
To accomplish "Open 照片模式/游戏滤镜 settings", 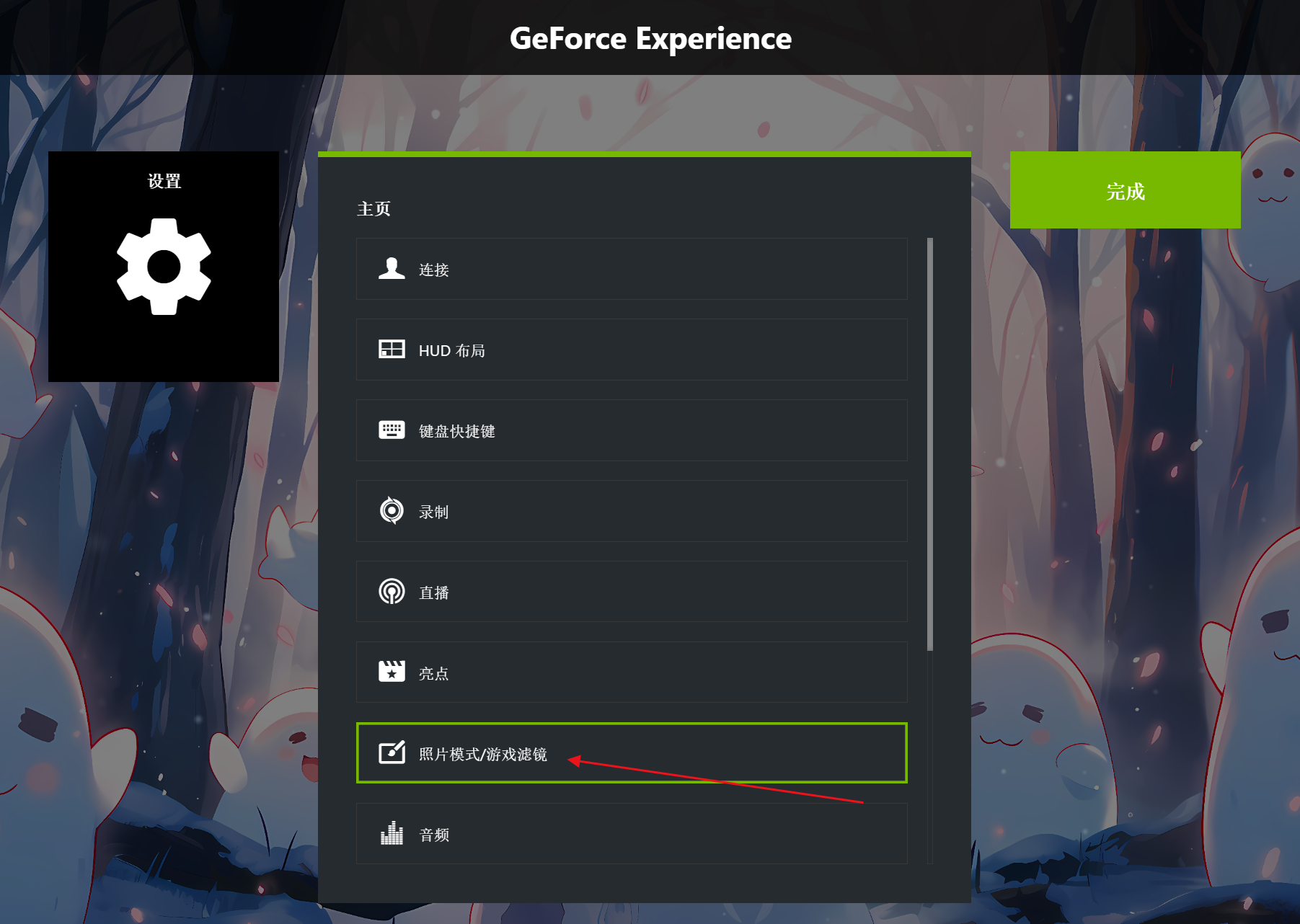I will pyautogui.click(x=632, y=752).
